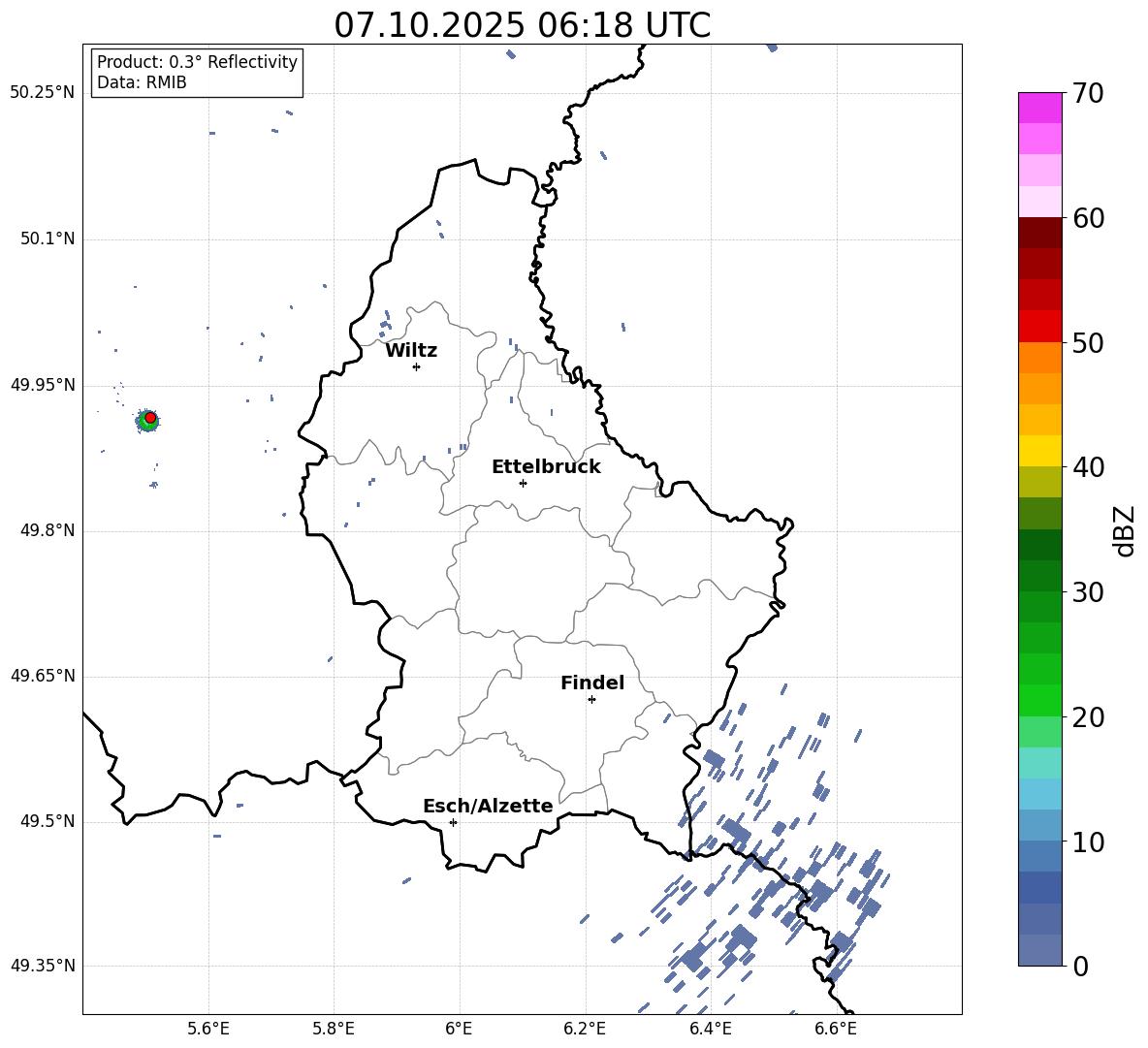The width and height of the screenshot is (1148, 1048).
Task: Click the dBZ colorbar axis label
Action: pos(1124,530)
